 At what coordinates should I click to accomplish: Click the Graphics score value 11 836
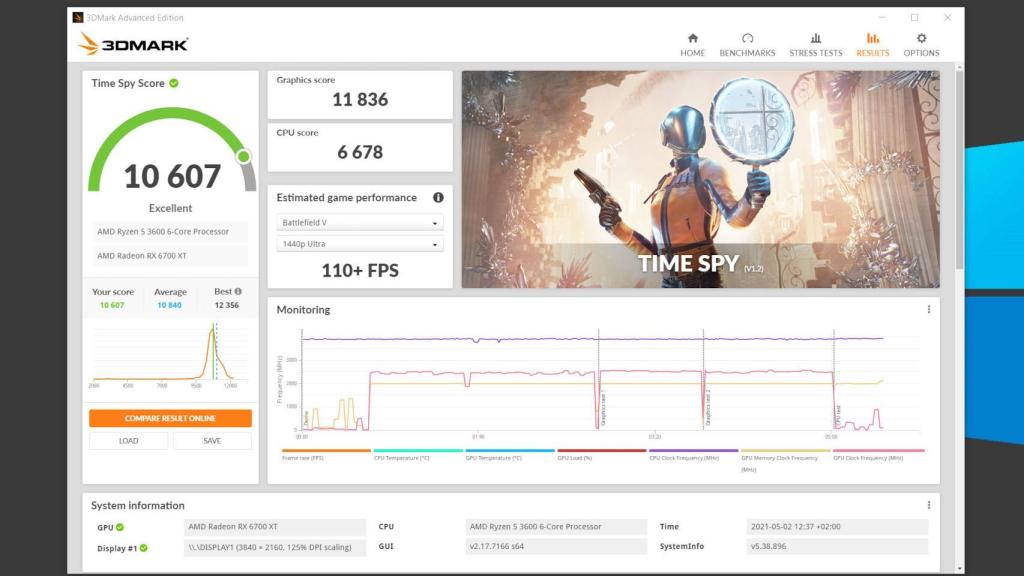click(x=360, y=99)
